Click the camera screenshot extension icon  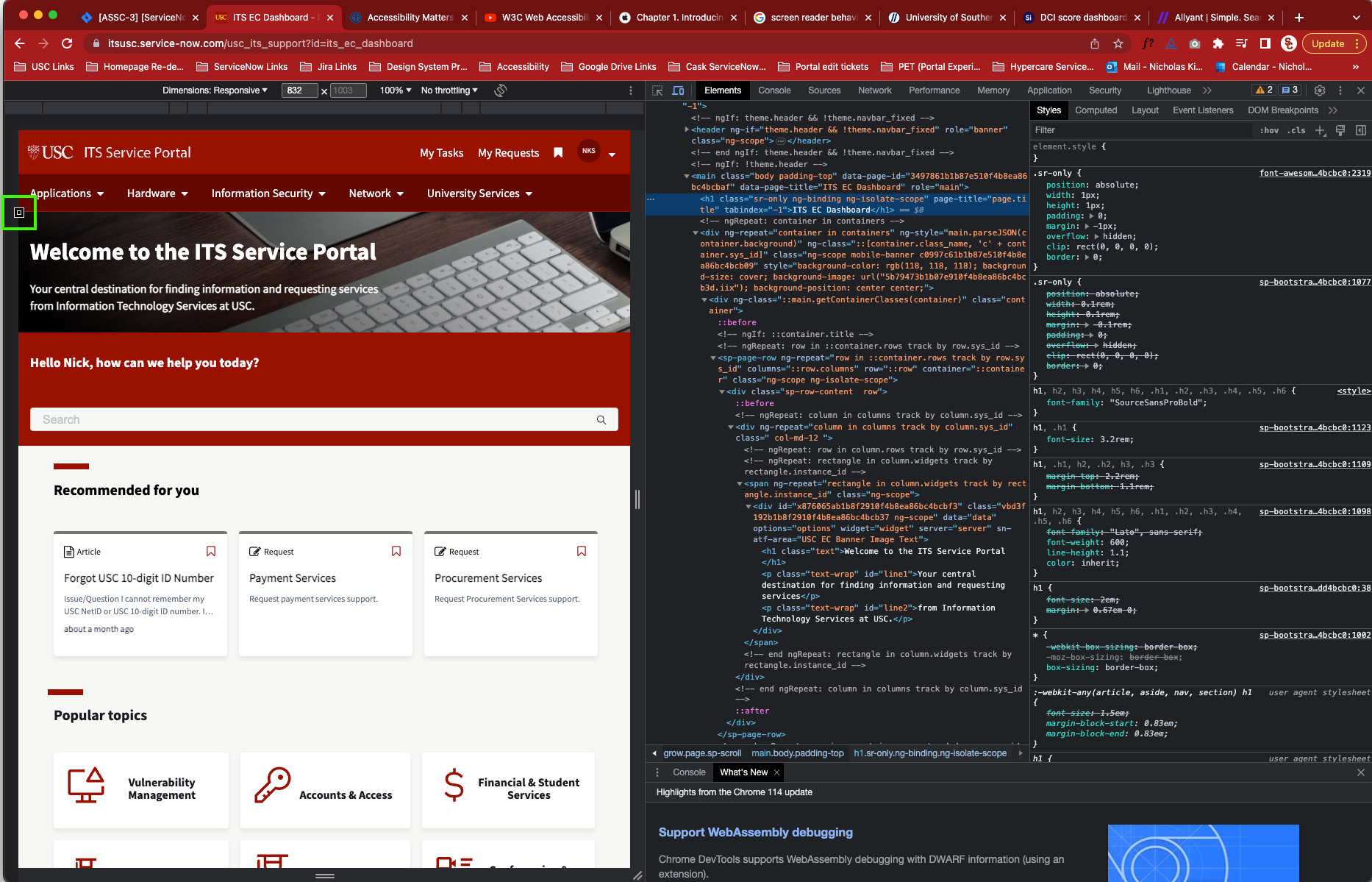tap(1195, 43)
